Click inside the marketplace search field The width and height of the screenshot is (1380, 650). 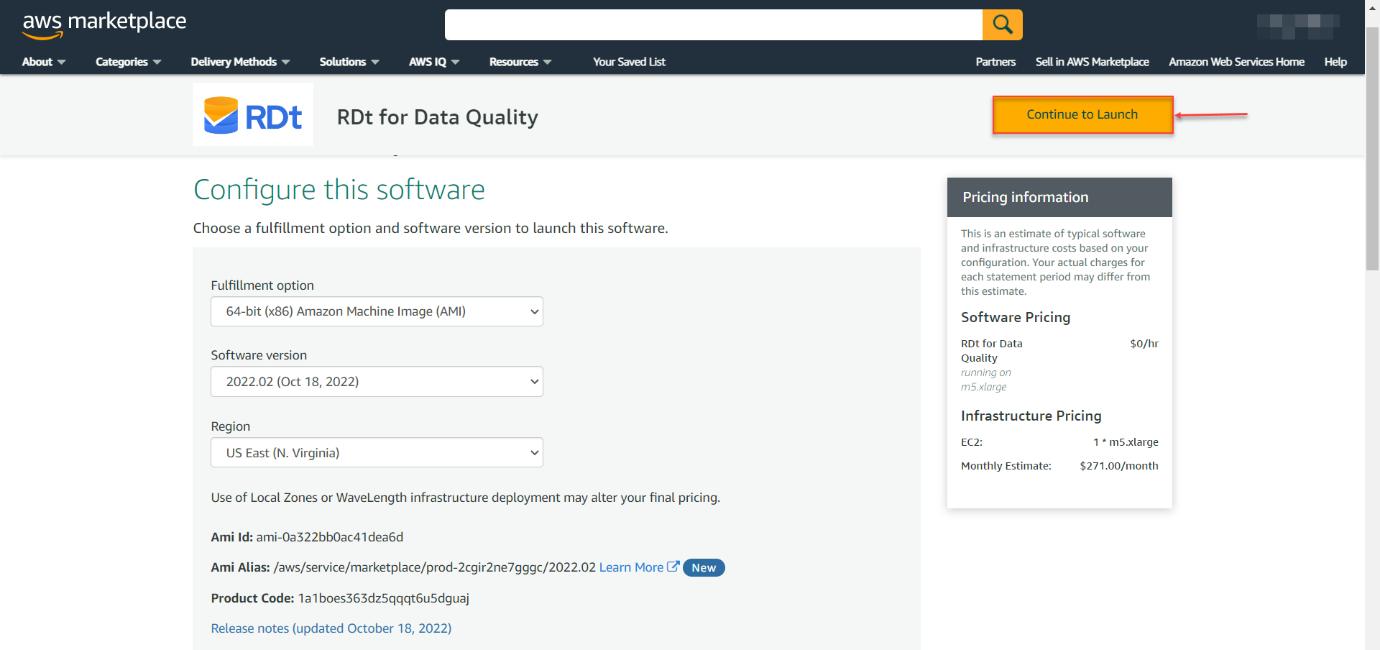[x=713, y=25]
